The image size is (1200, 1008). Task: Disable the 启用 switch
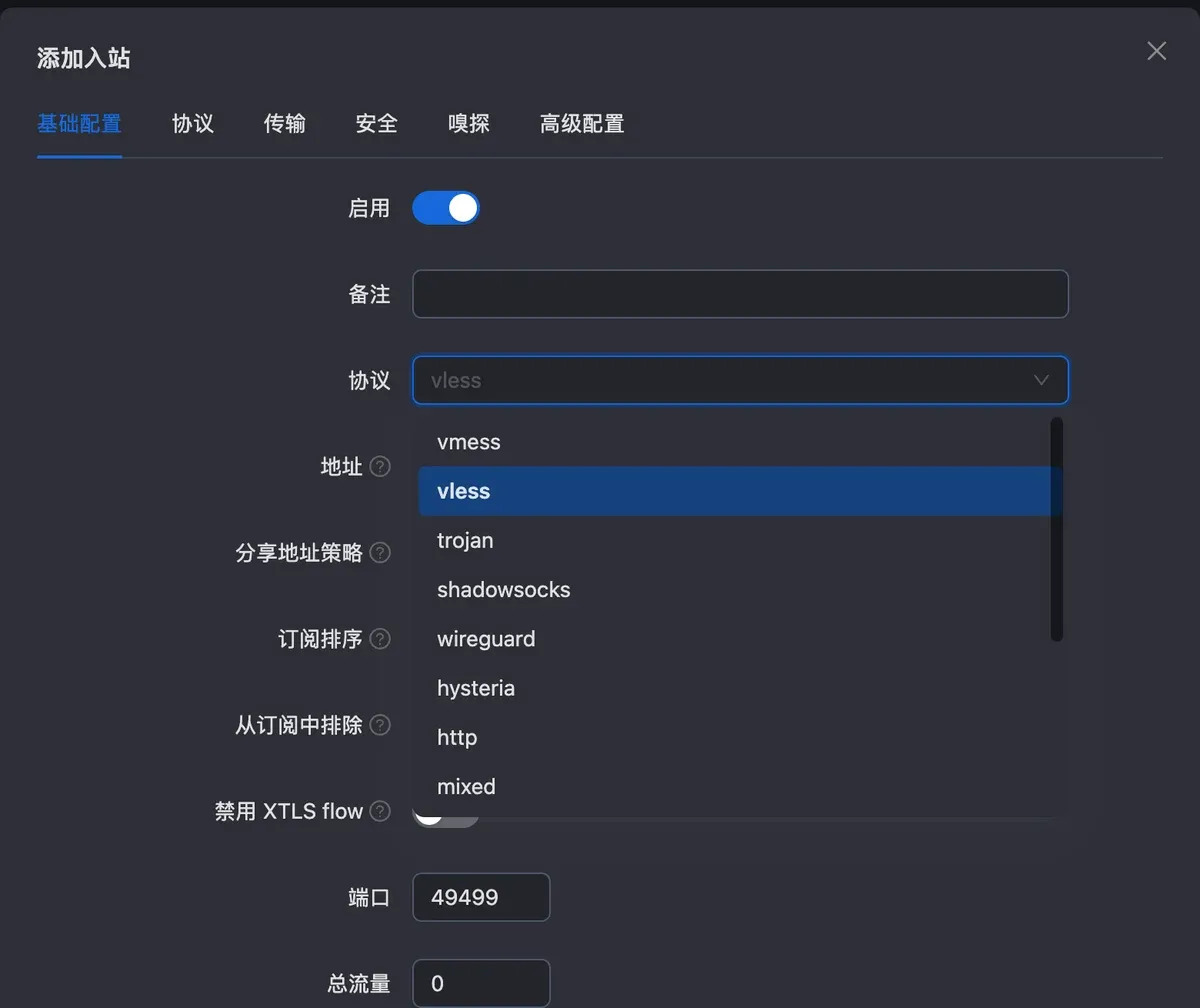click(x=446, y=208)
